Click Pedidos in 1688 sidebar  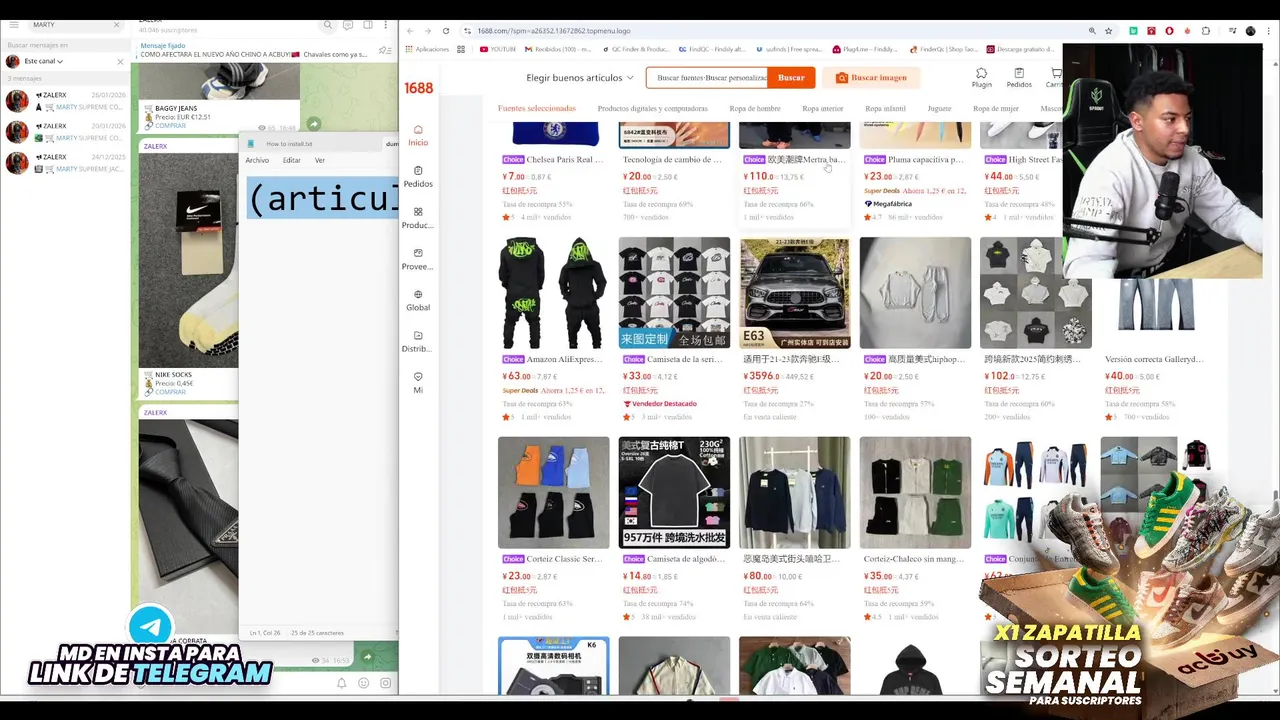pyautogui.click(x=418, y=177)
